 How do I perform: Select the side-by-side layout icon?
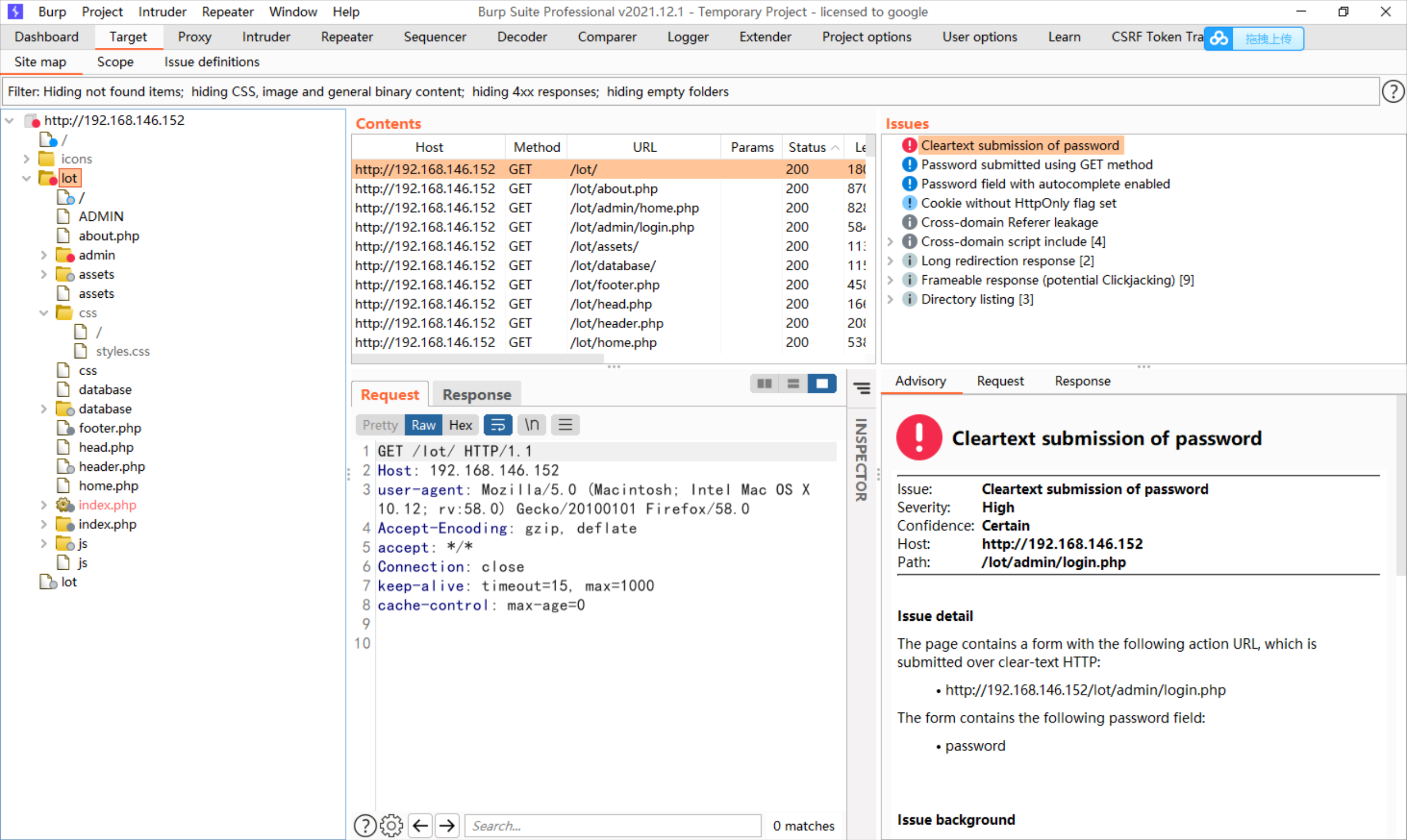tap(765, 384)
